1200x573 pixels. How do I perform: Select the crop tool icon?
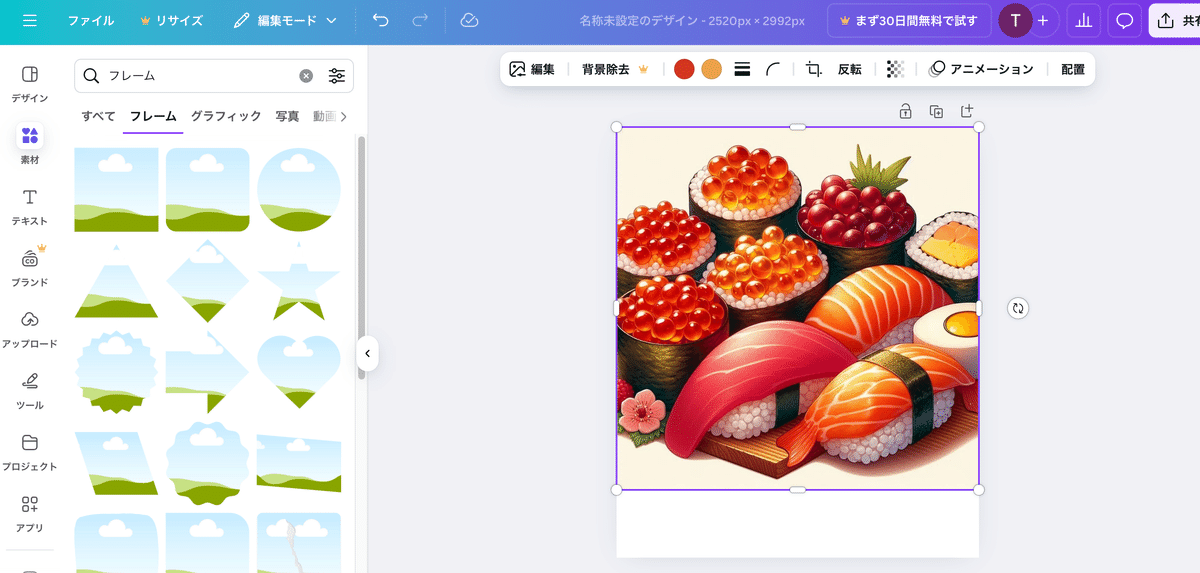[814, 69]
